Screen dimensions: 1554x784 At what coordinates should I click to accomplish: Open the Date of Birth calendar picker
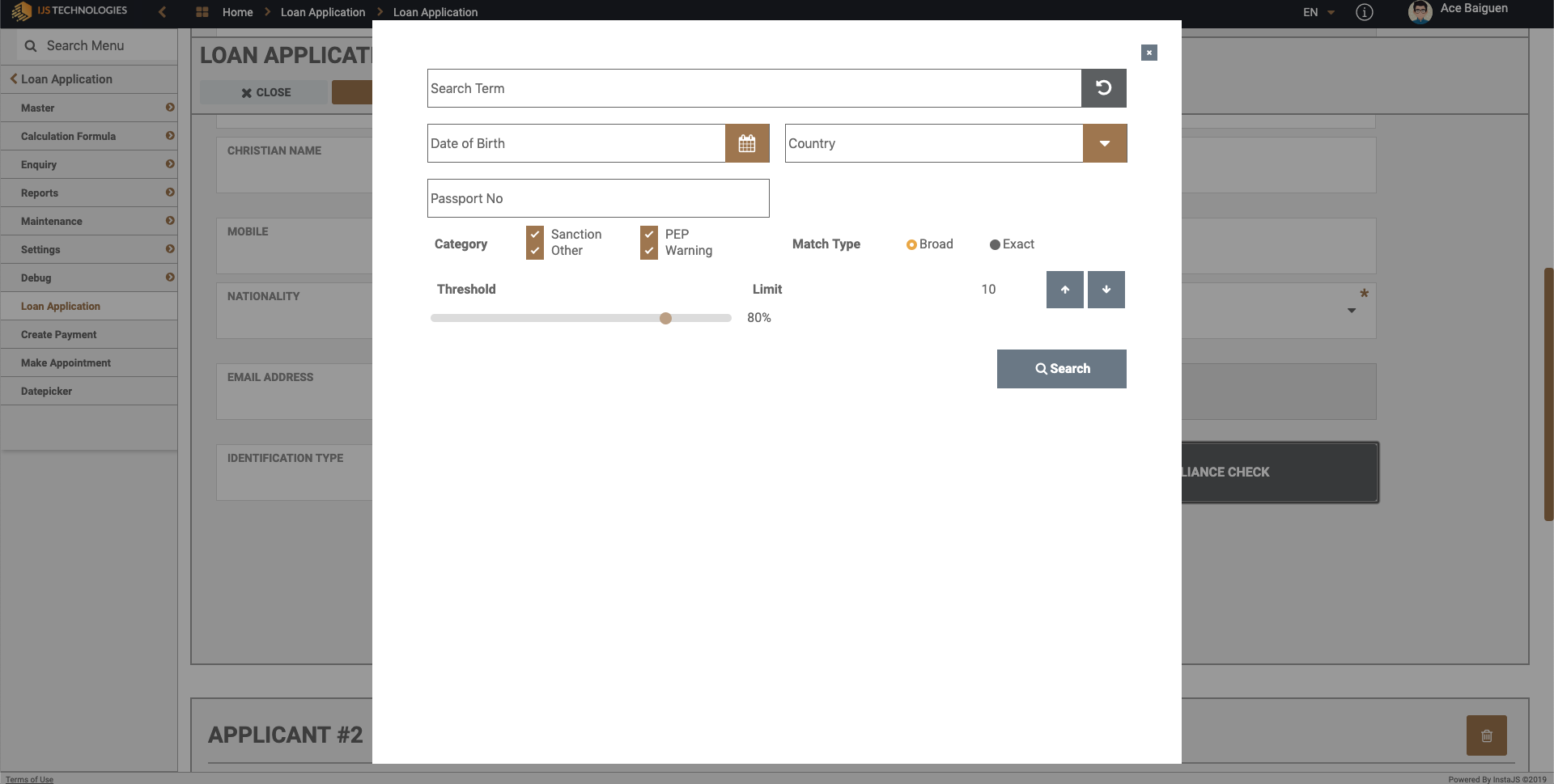click(746, 143)
